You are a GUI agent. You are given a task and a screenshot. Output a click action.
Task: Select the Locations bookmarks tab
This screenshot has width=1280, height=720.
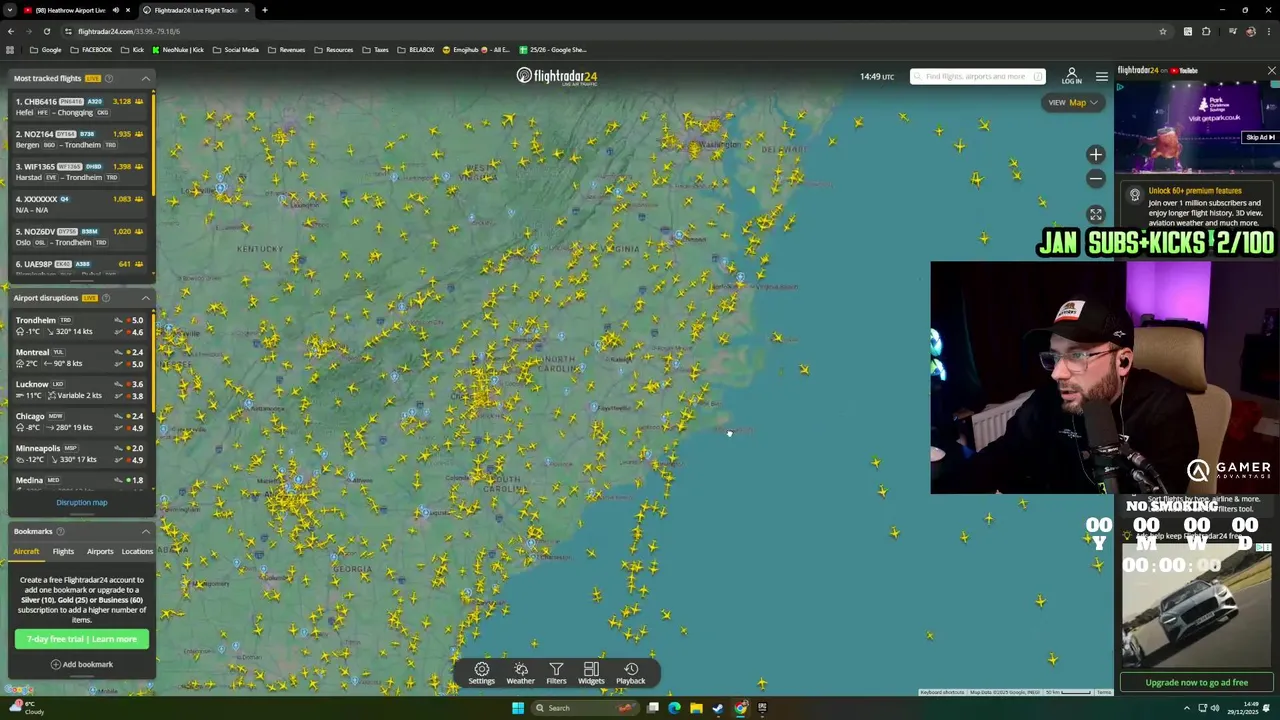click(137, 551)
